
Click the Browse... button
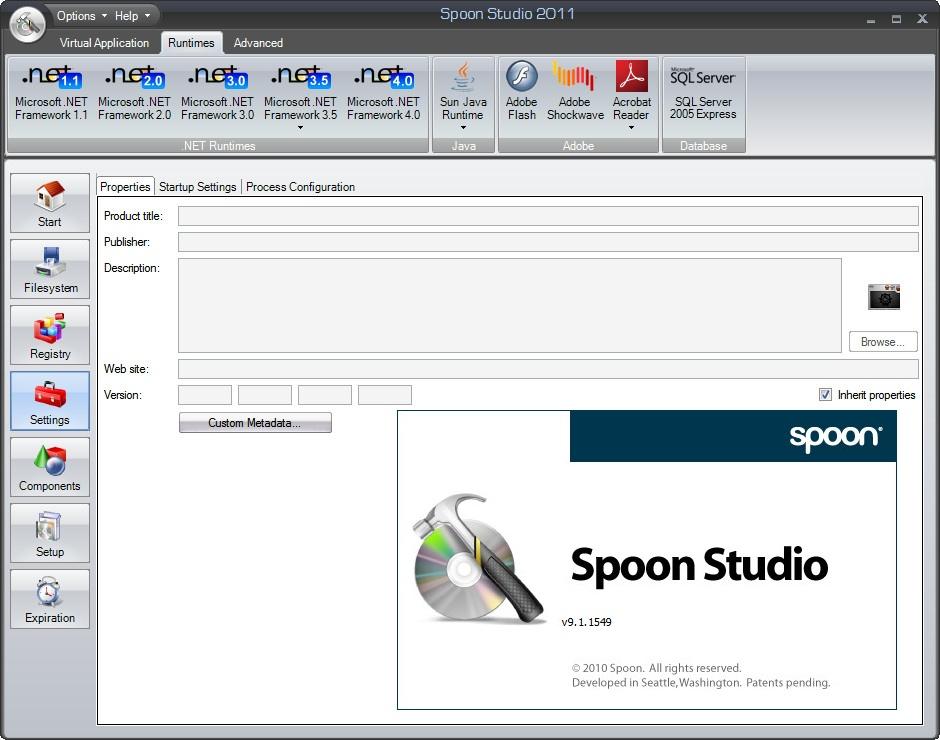point(883,342)
